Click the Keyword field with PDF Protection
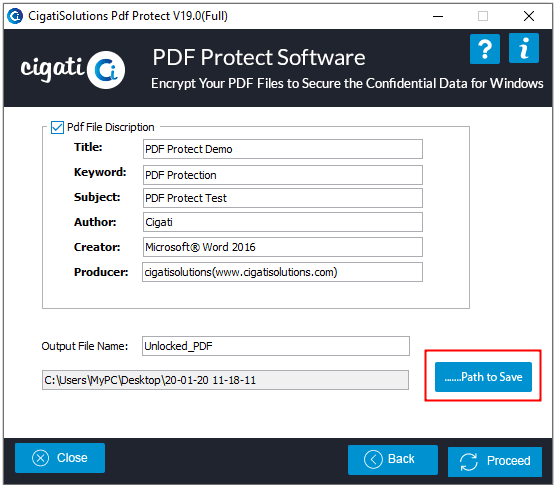 283,175
